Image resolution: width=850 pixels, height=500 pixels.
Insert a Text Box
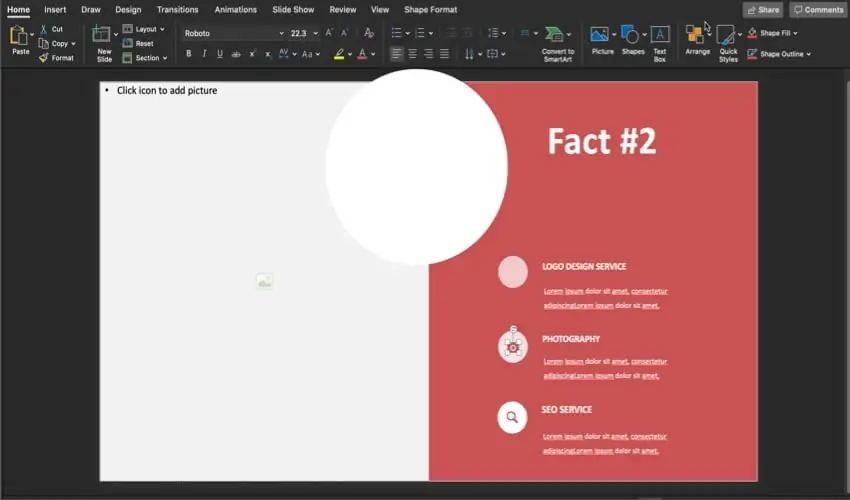tap(660, 42)
